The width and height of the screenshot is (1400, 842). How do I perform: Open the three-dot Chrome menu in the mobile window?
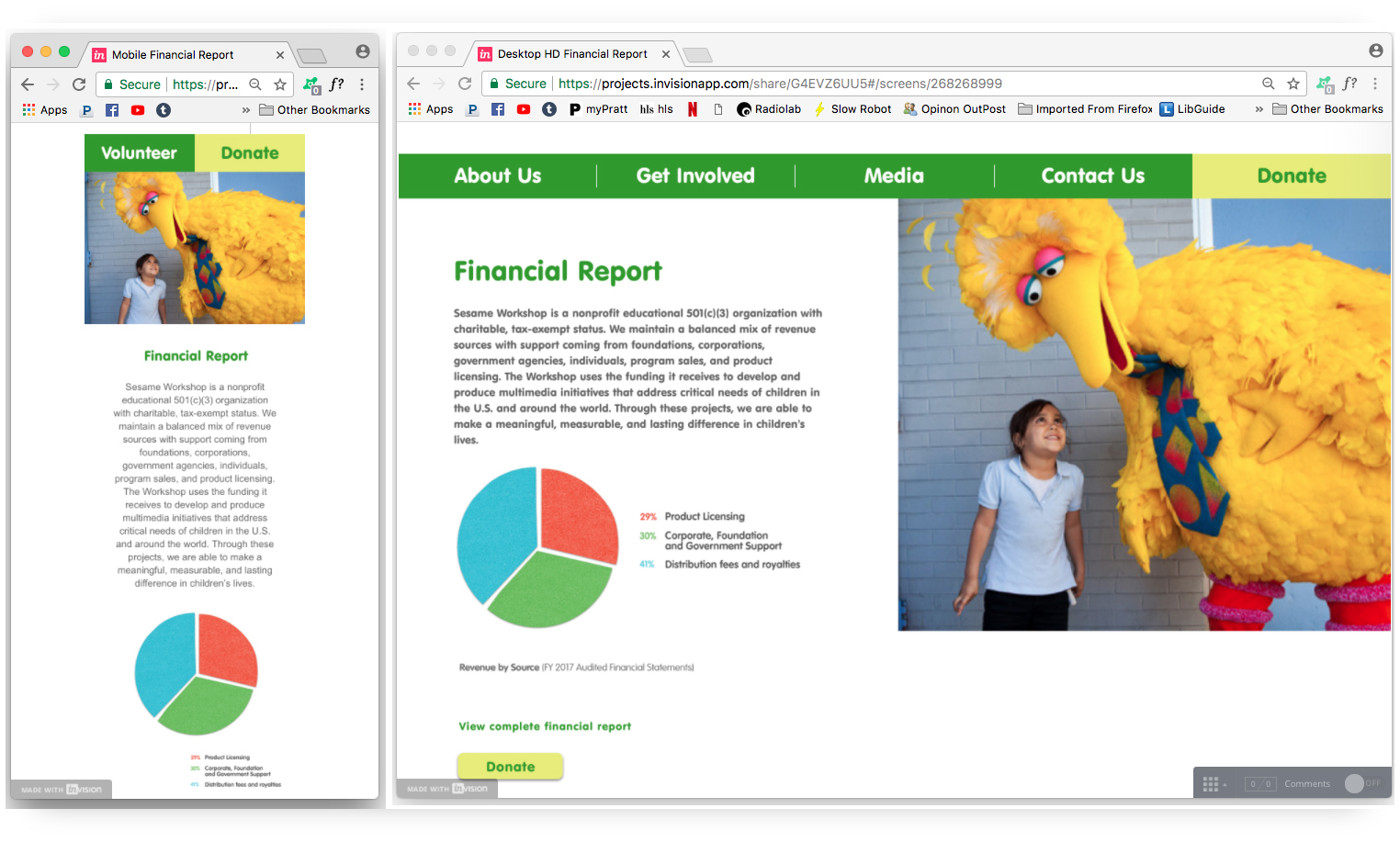coord(362,84)
